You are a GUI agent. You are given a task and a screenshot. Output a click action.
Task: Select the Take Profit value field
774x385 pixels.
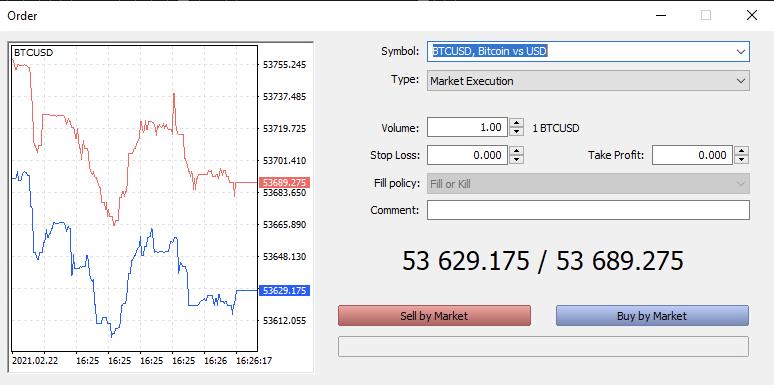coord(693,155)
